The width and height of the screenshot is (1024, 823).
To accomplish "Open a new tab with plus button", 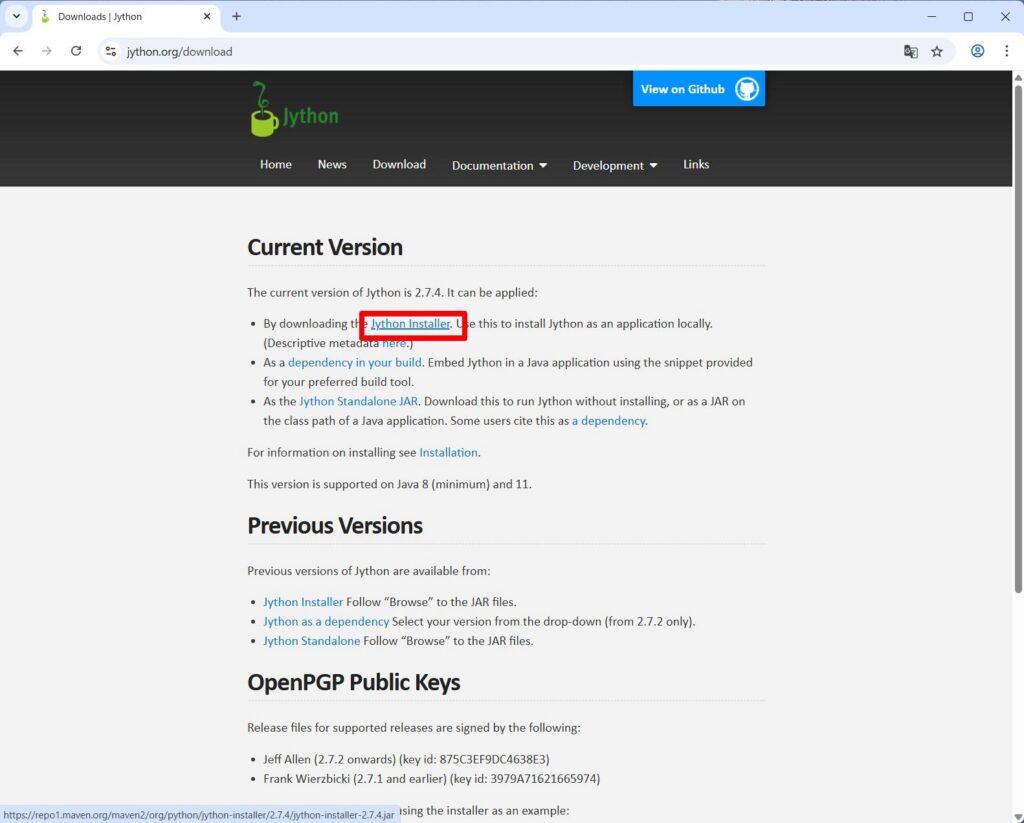I will [x=236, y=17].
